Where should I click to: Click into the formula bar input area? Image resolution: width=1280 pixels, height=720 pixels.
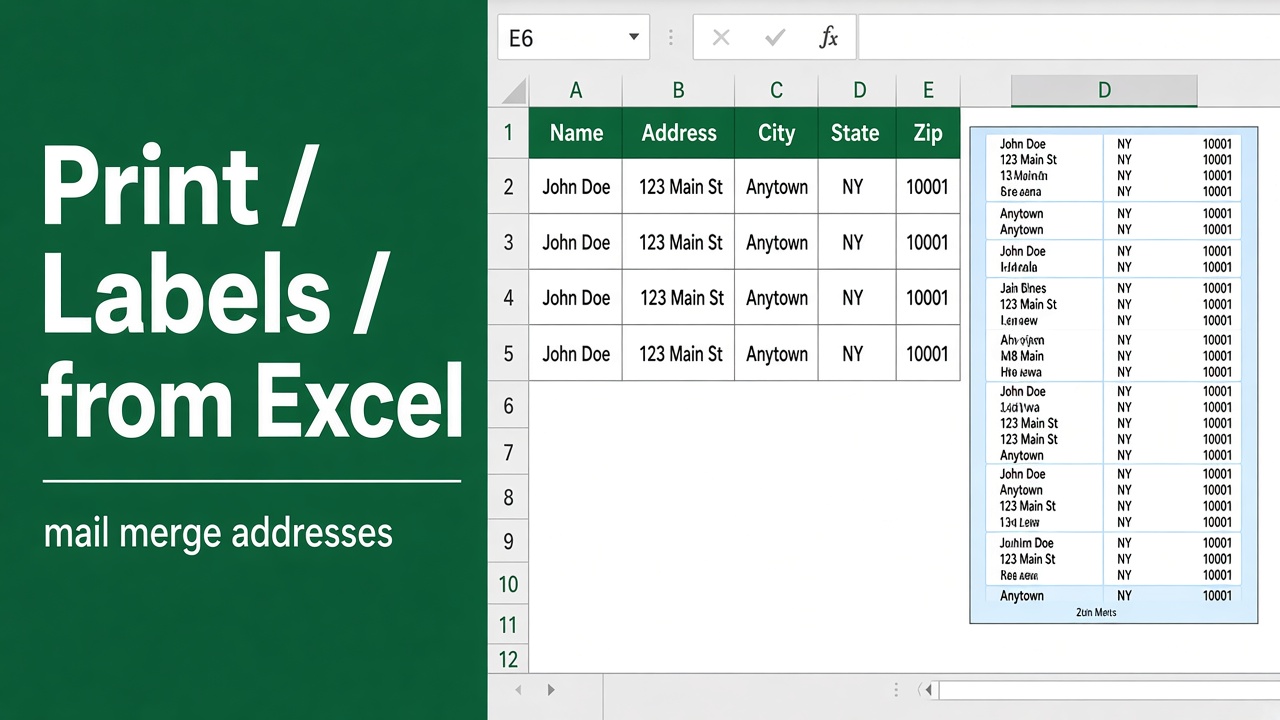(1068, 38)
